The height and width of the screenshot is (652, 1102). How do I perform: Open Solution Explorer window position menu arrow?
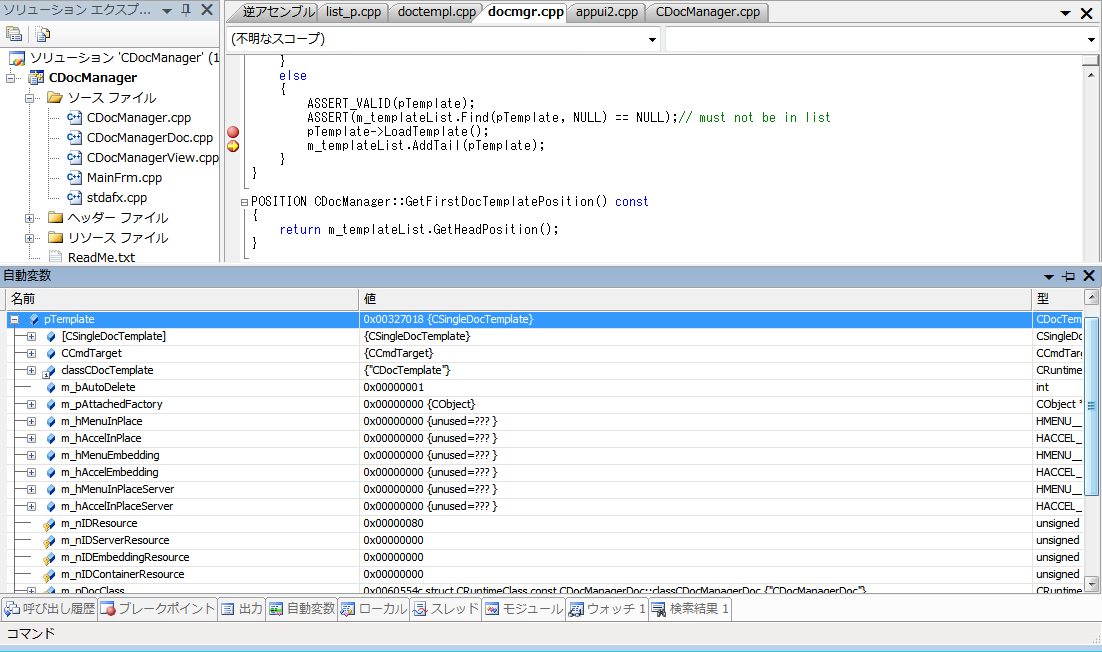point(167,11)
